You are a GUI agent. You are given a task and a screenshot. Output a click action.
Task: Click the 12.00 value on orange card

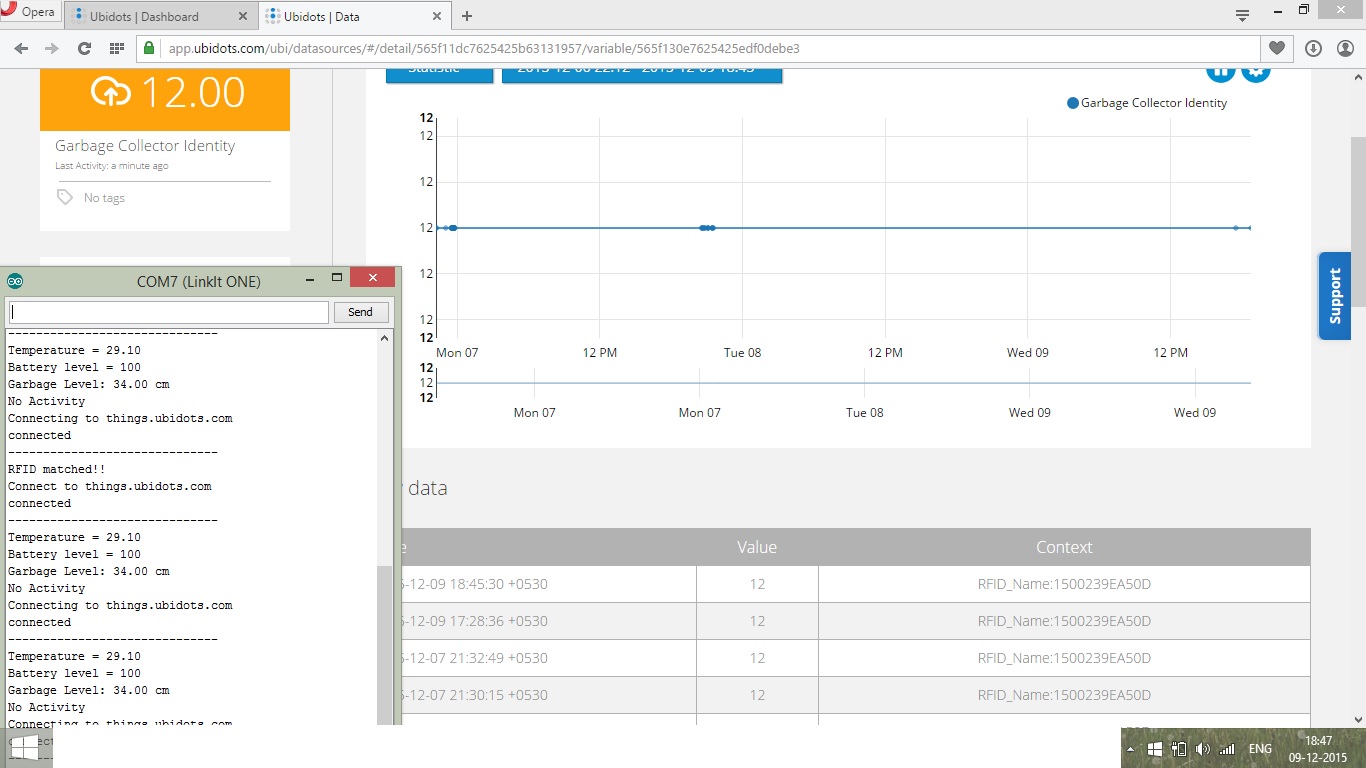[x=192, y=92]
